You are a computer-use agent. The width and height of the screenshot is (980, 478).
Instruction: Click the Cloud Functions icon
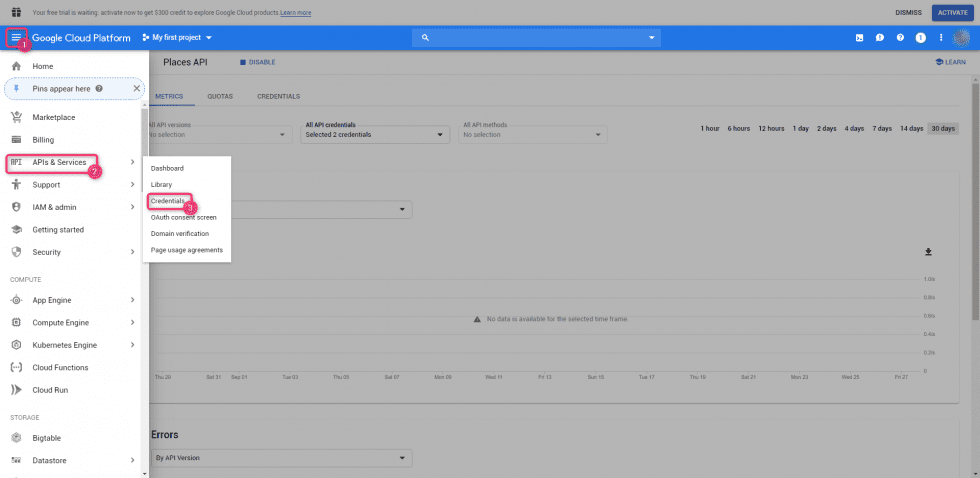[x=17, y=368]
